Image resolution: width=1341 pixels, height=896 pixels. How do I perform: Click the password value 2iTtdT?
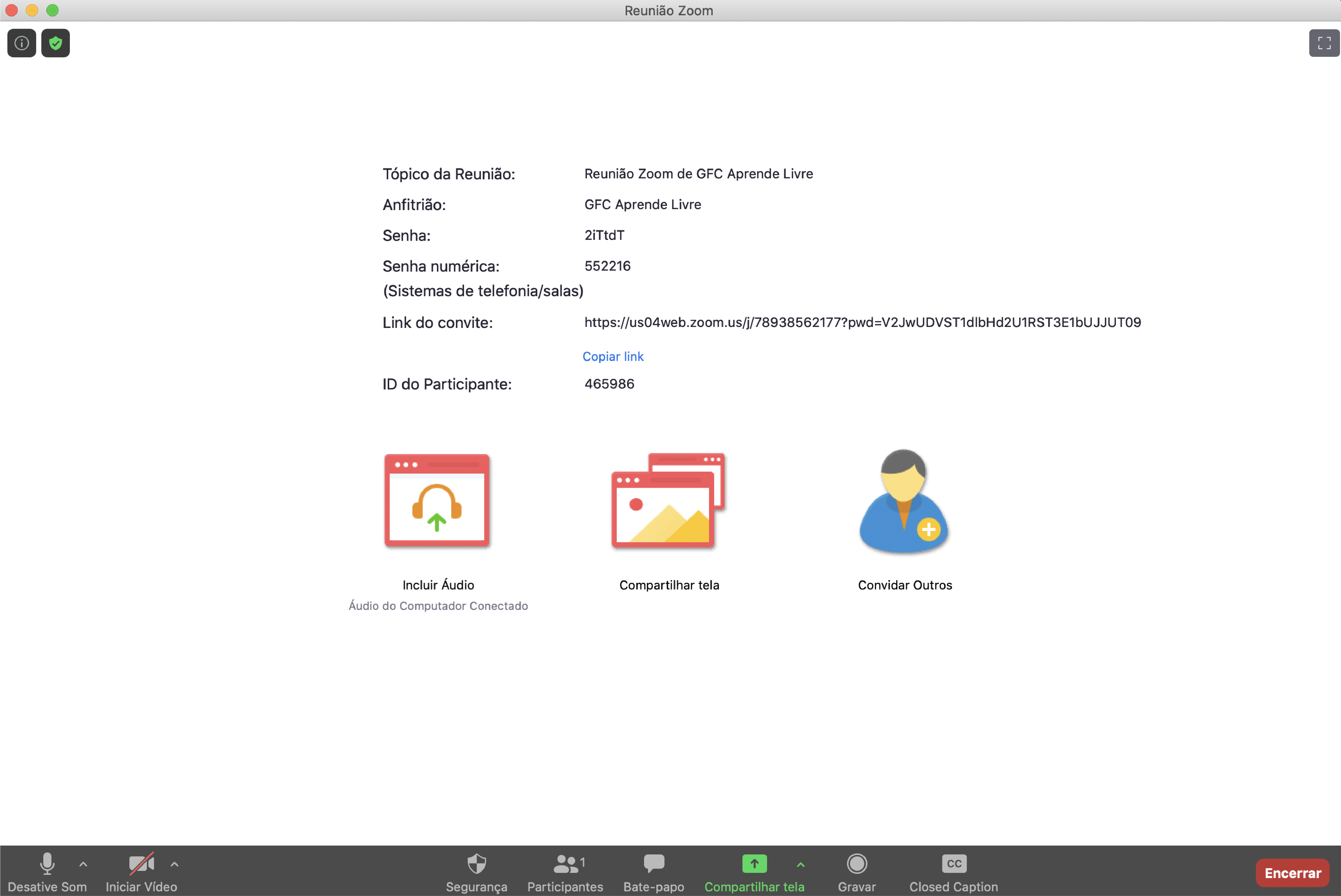[x=604, y=235]
